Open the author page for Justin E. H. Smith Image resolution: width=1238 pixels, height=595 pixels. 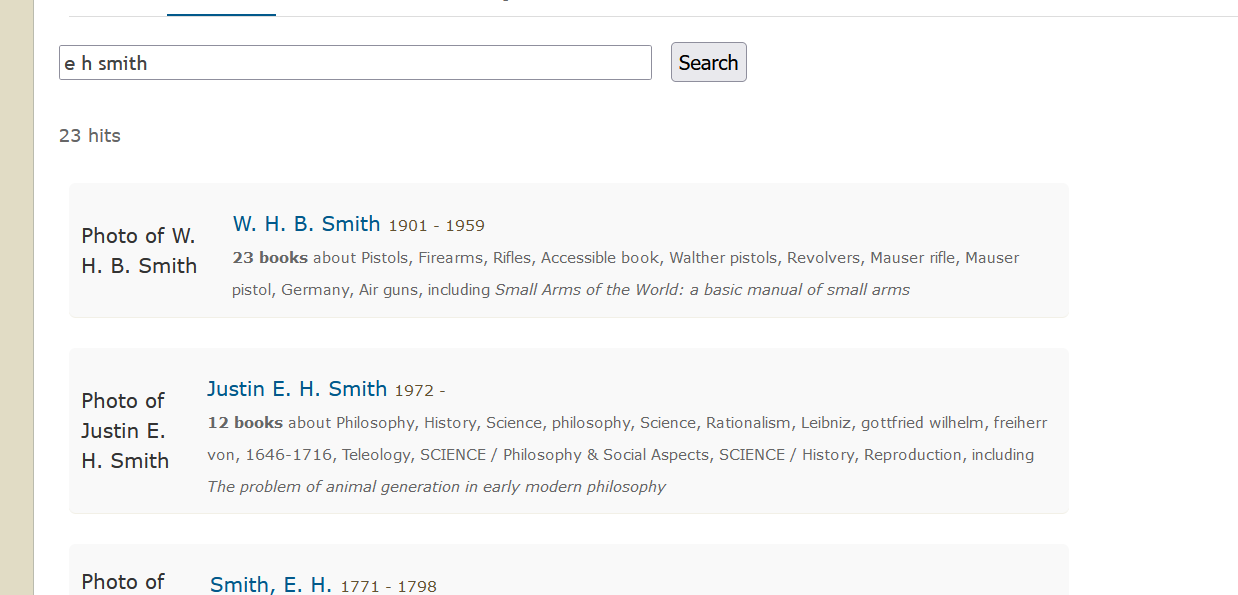(x=297, y=389)
